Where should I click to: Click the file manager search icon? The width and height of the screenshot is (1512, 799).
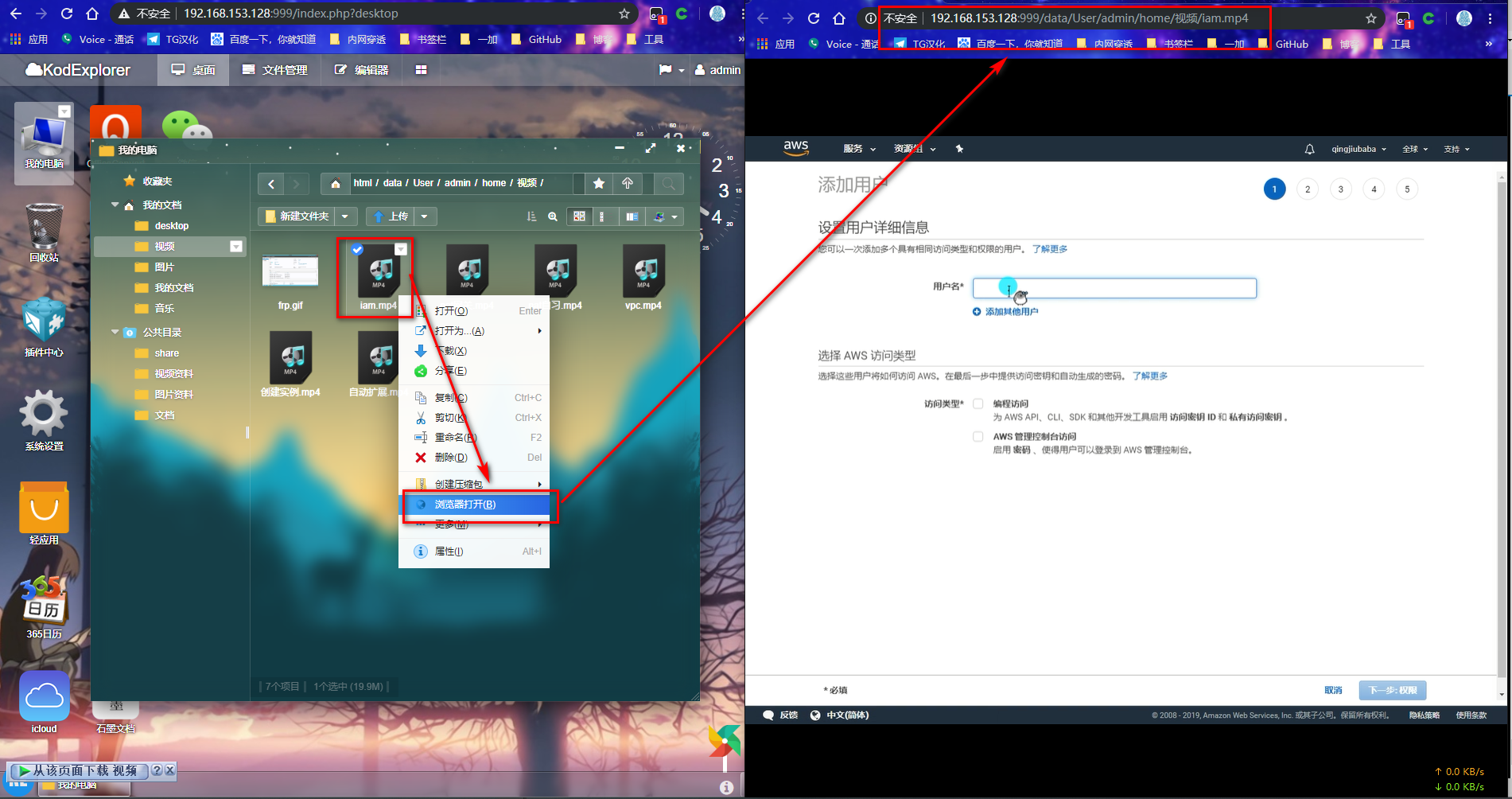click(668, 184)
